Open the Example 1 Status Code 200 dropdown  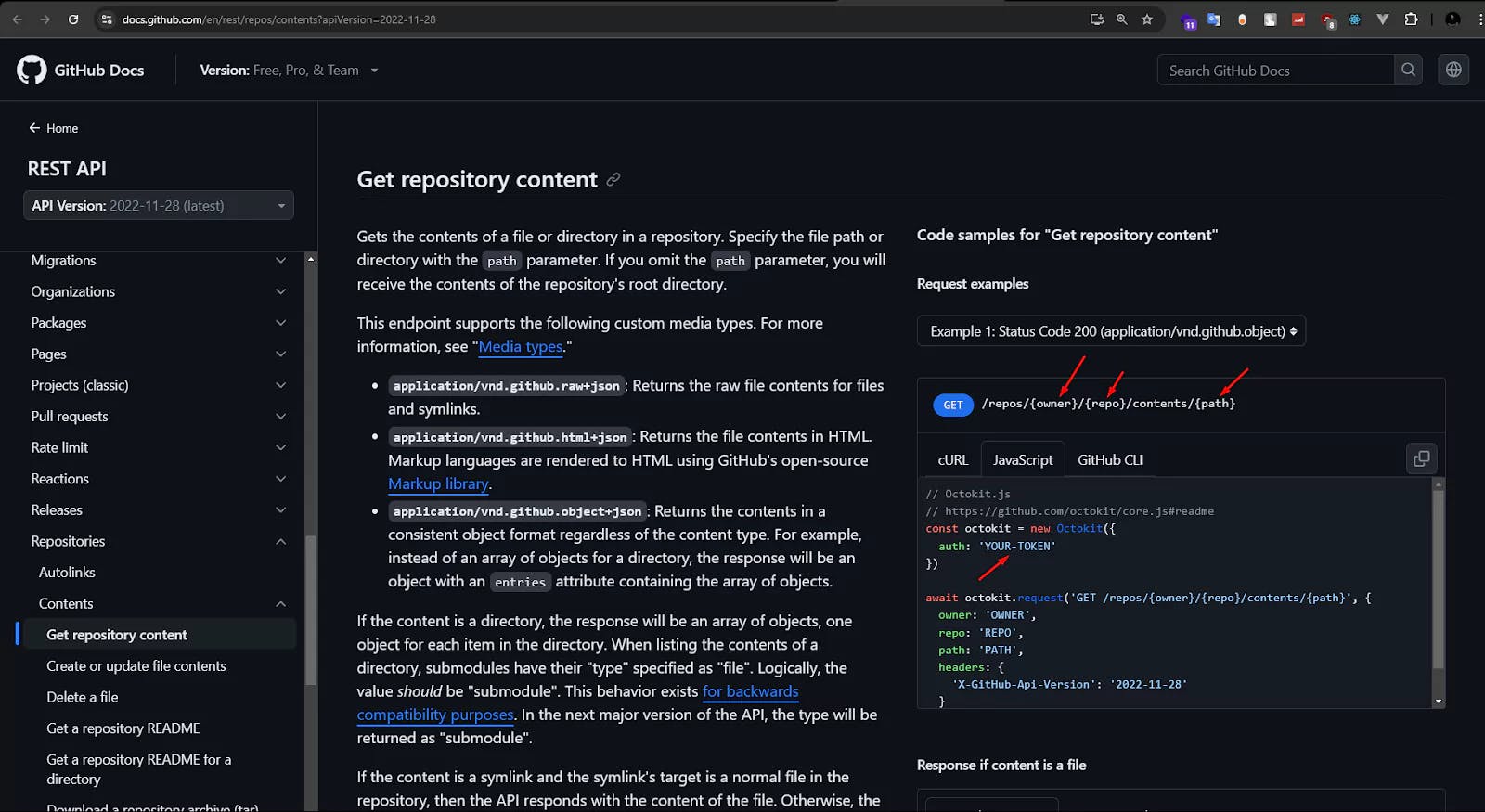point(1111,331)
